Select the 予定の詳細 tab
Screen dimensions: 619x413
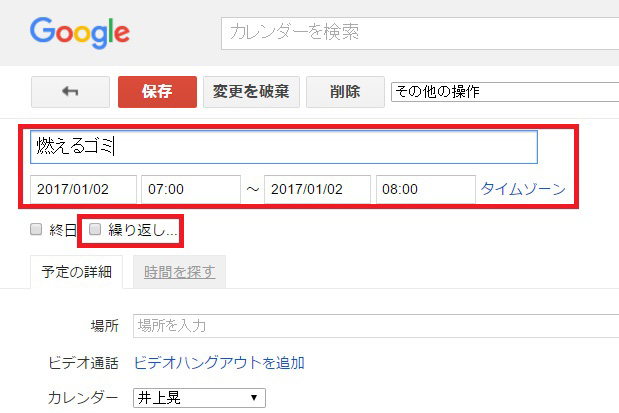[77, 272]
